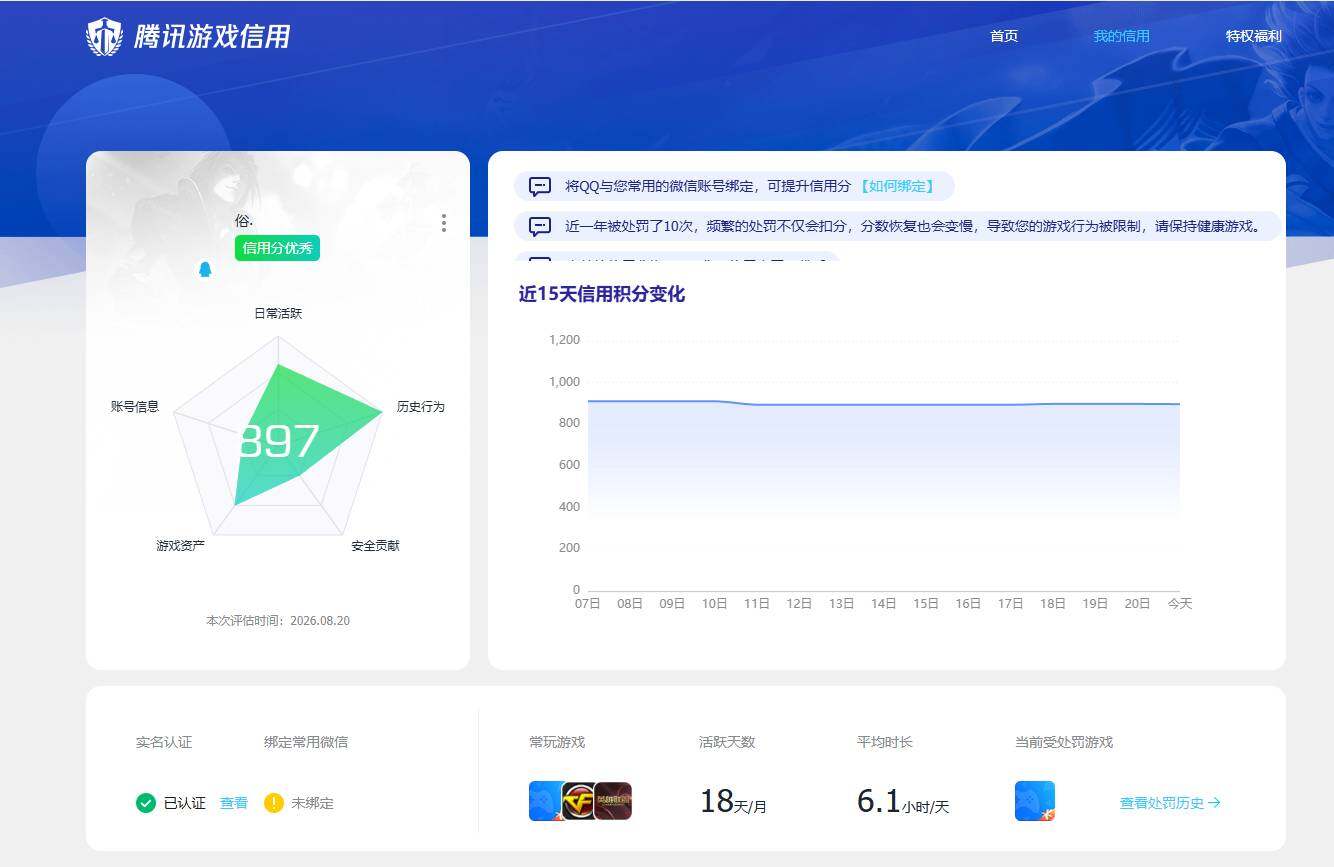The width and height of the screenshot is (1334, 867).
Task: Click the yellow warning icon beside 未绑定
Action: point(274,803)
